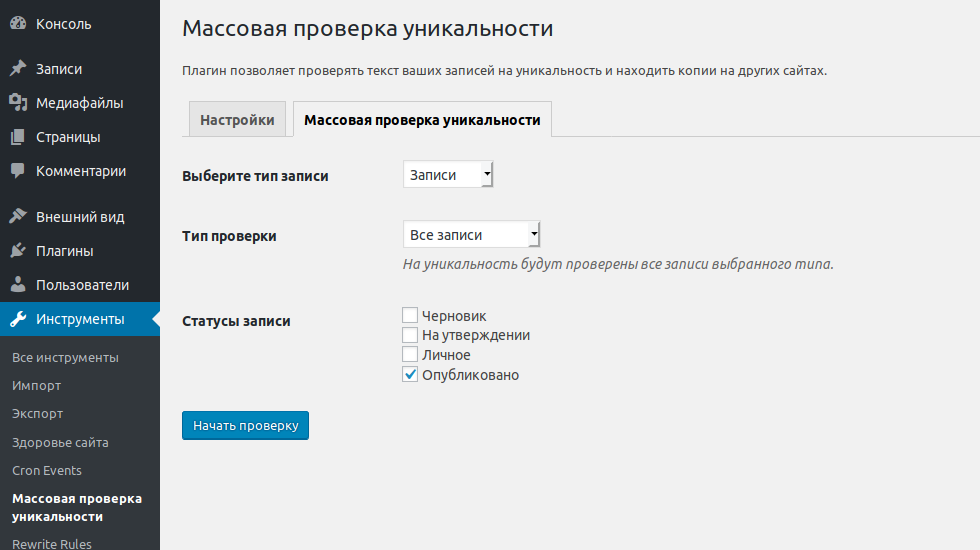Click the Статусы записи field label

236,321
